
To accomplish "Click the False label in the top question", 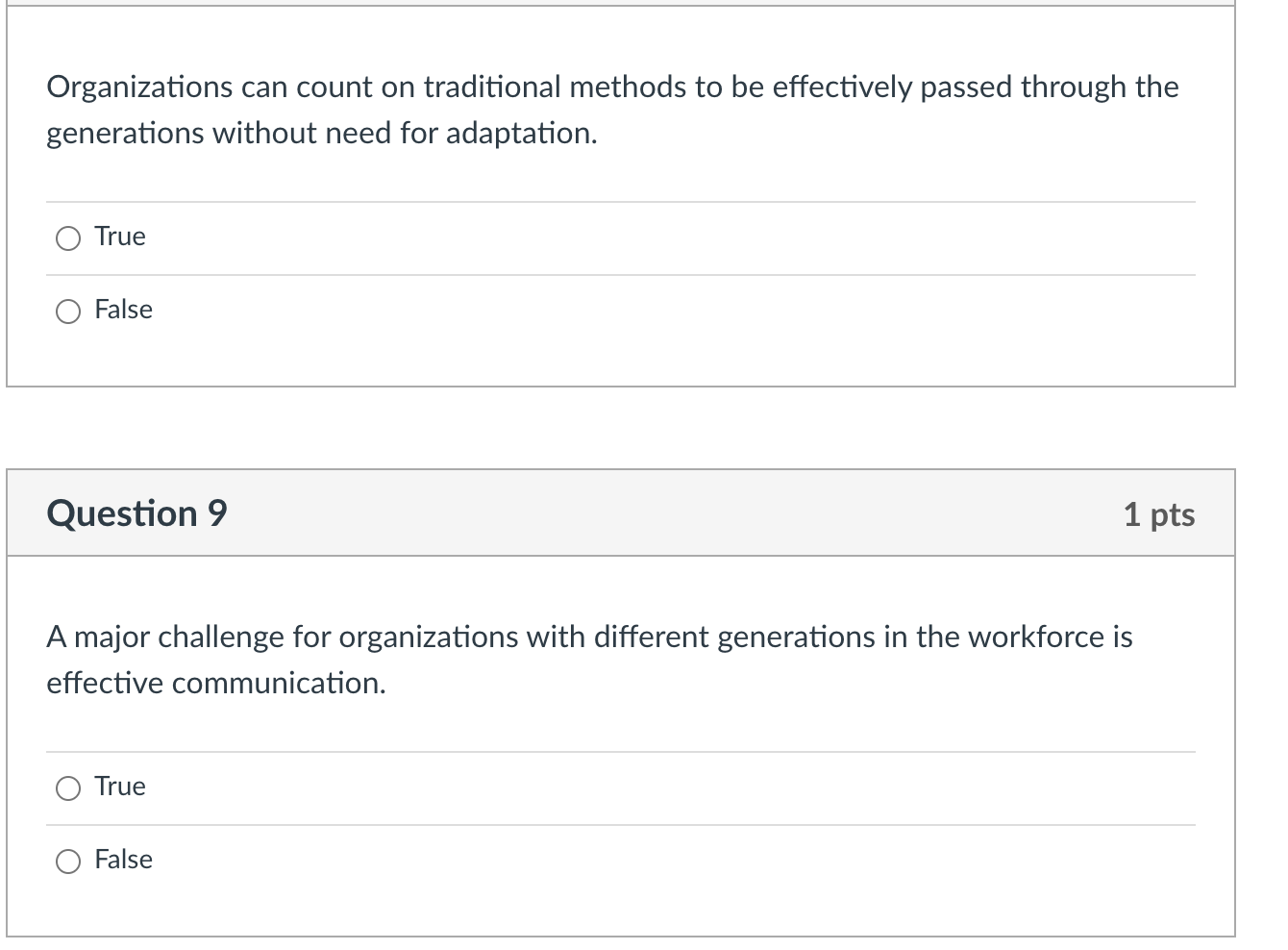I will pyautogui.click(x=123, y=310).
